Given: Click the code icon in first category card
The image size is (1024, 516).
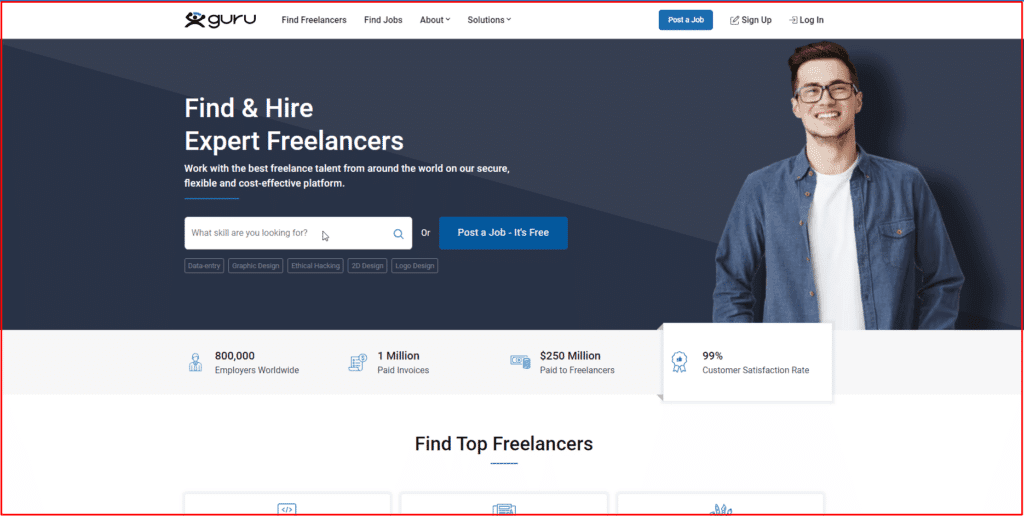Looking at the screenshot, I should coord(287,509).
